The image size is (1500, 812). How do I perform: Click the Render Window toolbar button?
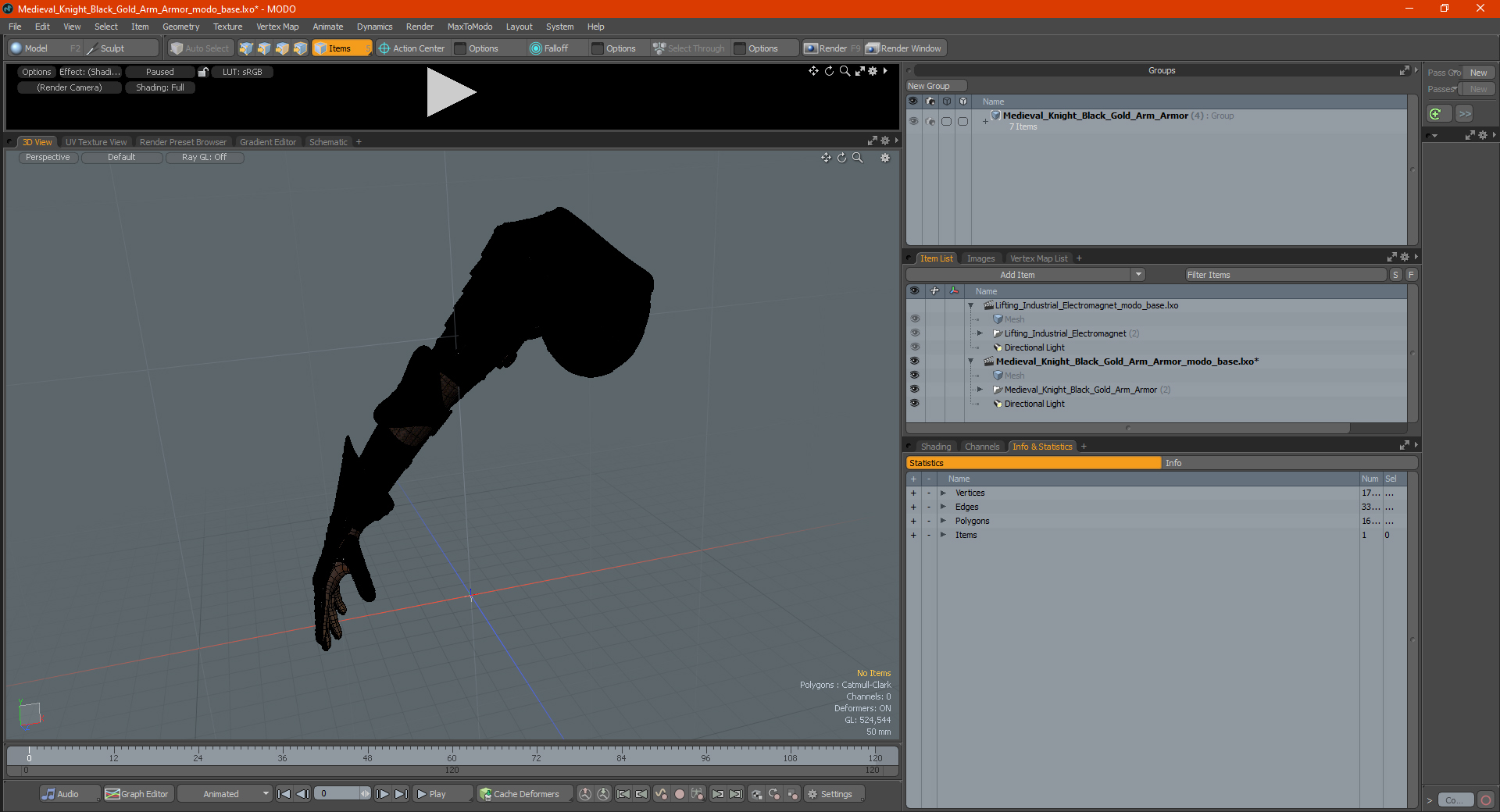tap(904, 48)
